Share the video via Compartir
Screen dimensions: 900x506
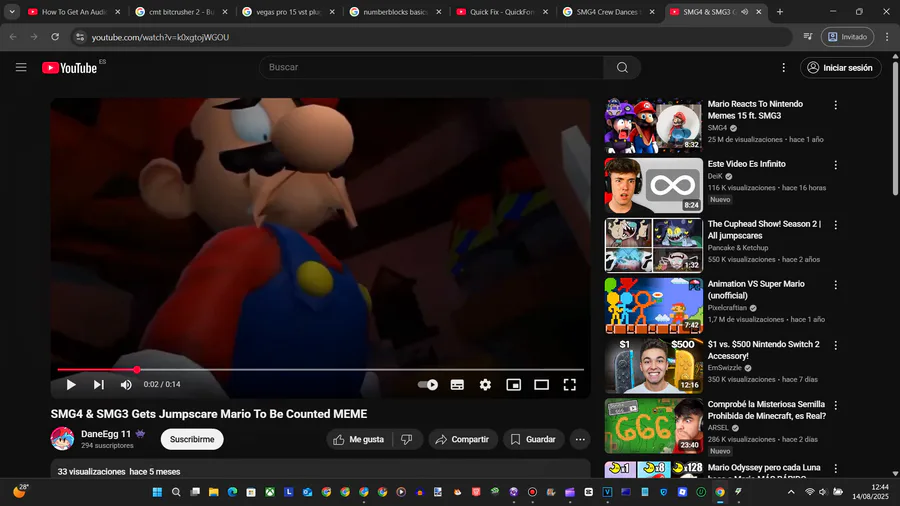(x=463, y=439)
